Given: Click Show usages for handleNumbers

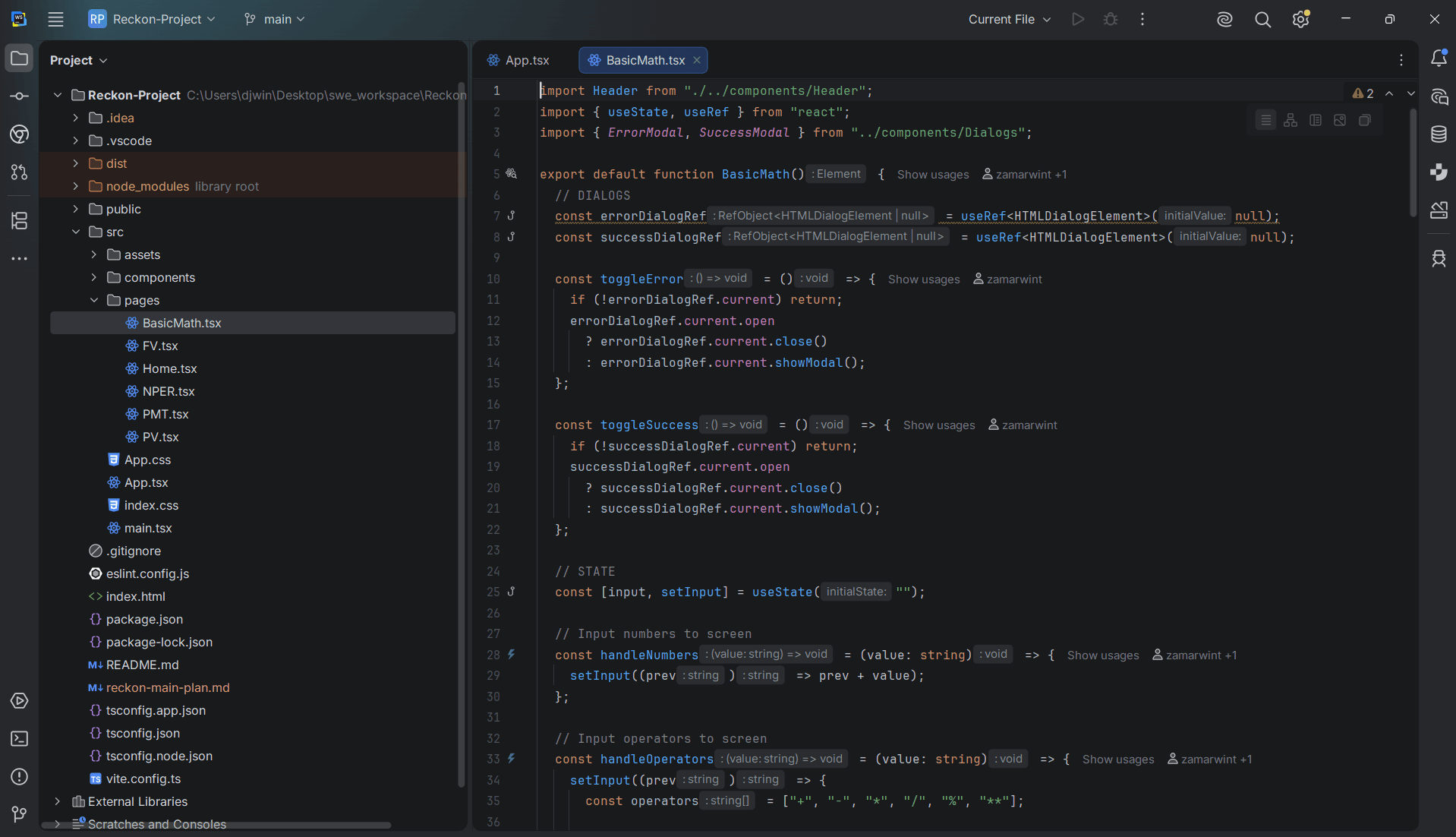Looking at the screenshot, I should (1103, 655).
